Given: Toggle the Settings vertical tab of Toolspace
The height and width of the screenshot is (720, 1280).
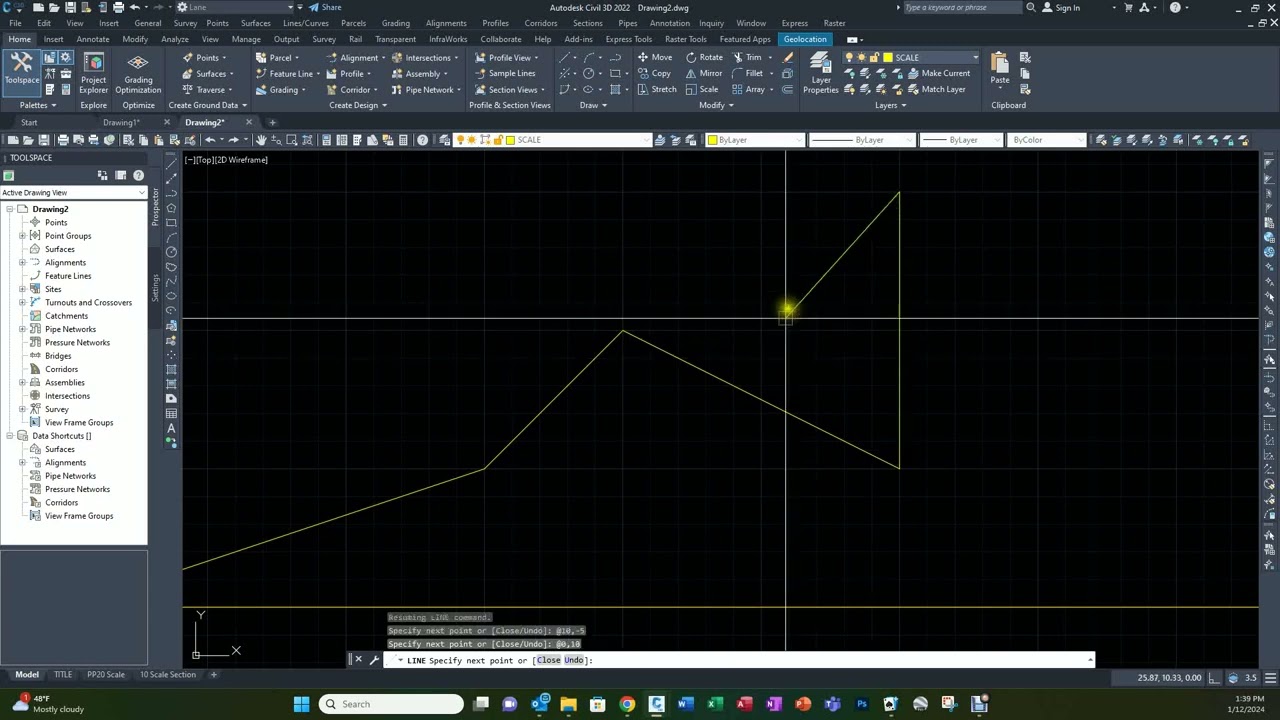Looking at the screenshot, I should 155,288.
